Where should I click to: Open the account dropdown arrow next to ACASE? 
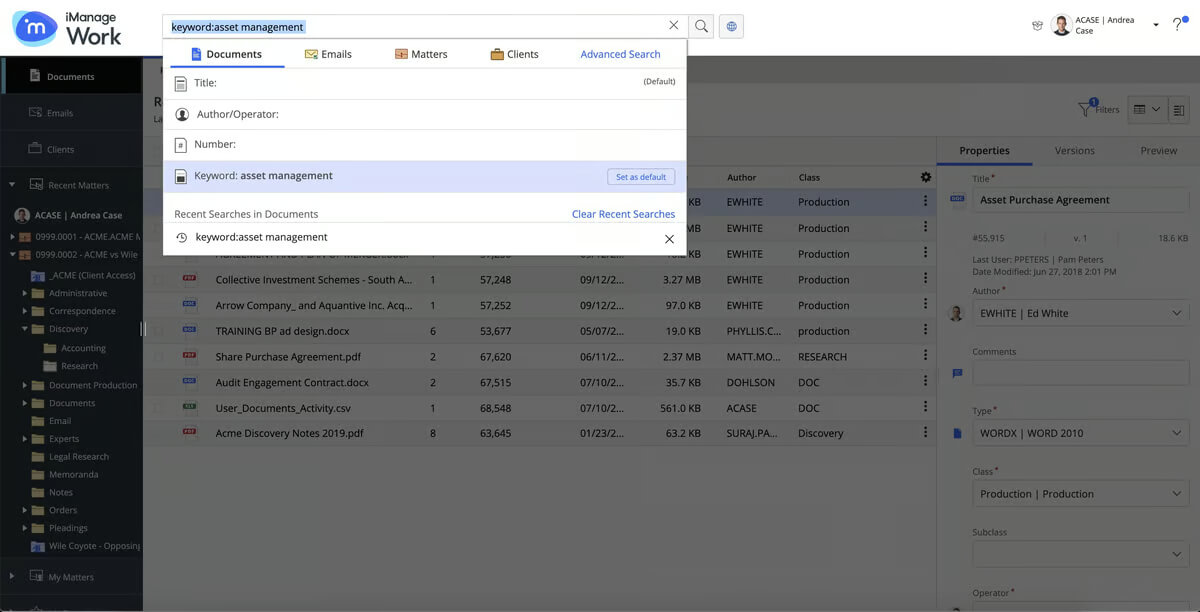[x=1156, y=25]
